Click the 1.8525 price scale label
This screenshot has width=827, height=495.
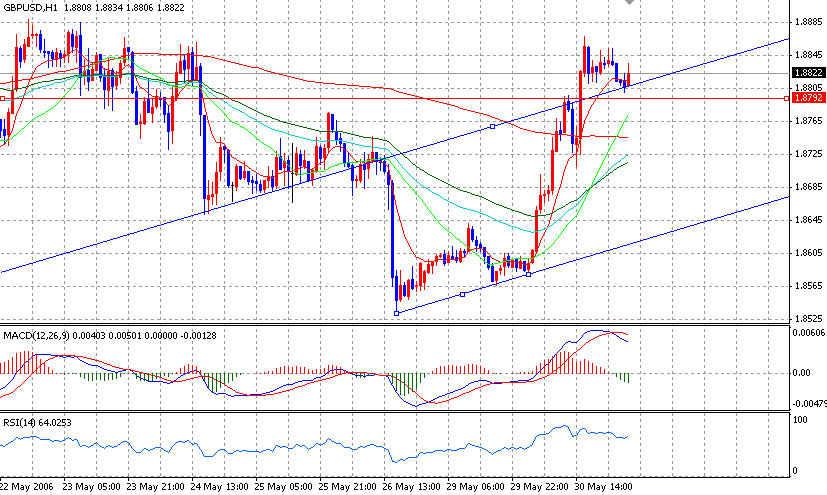coord(809,319)
